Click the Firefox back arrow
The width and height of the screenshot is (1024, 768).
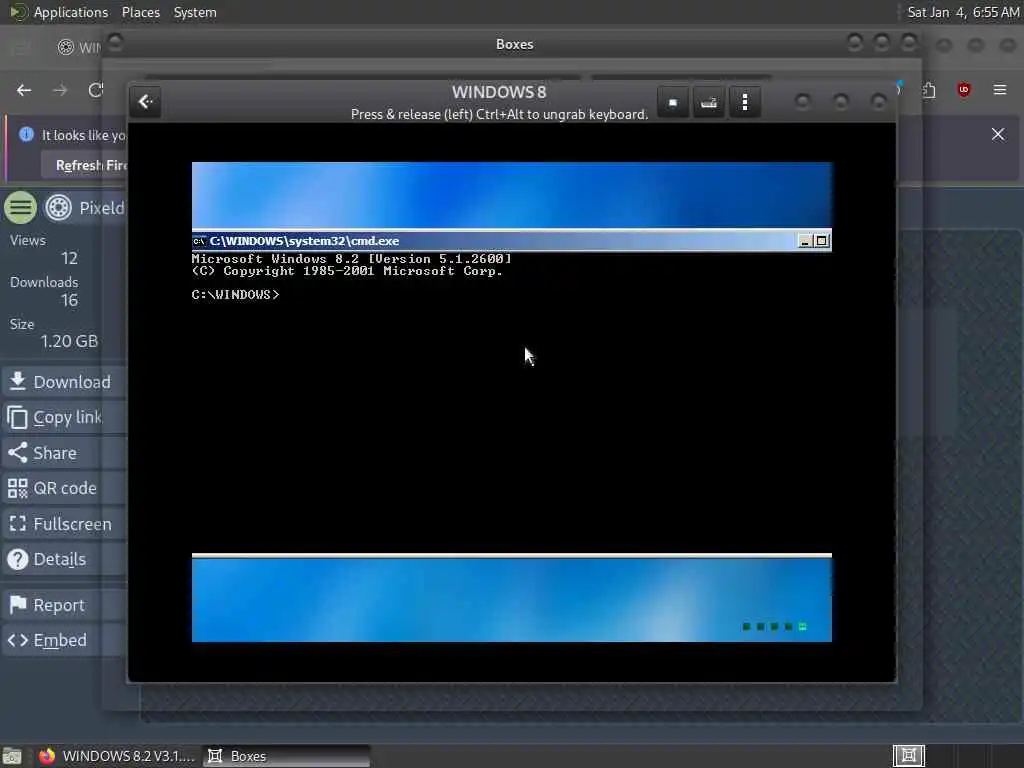click(x=24, y=90)
